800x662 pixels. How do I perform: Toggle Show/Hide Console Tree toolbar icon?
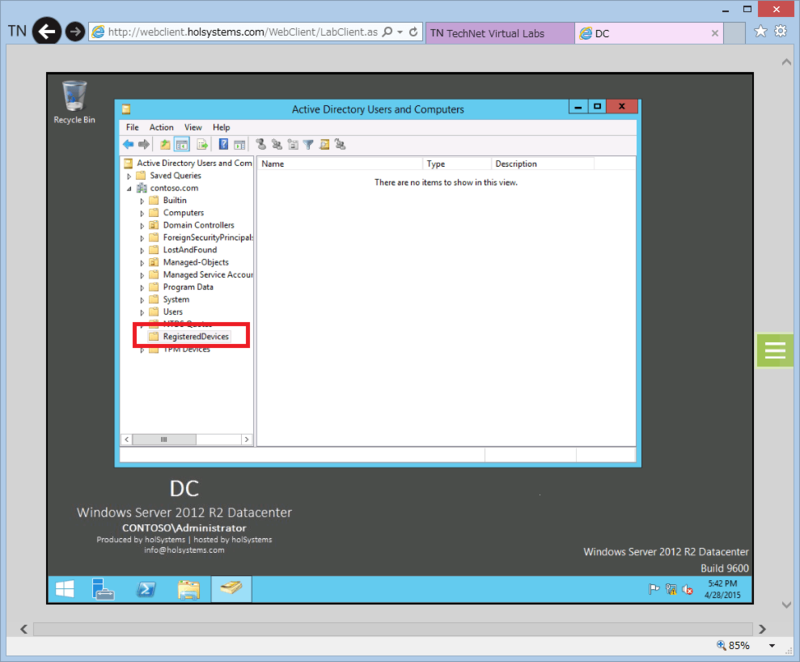pos(182,145)
